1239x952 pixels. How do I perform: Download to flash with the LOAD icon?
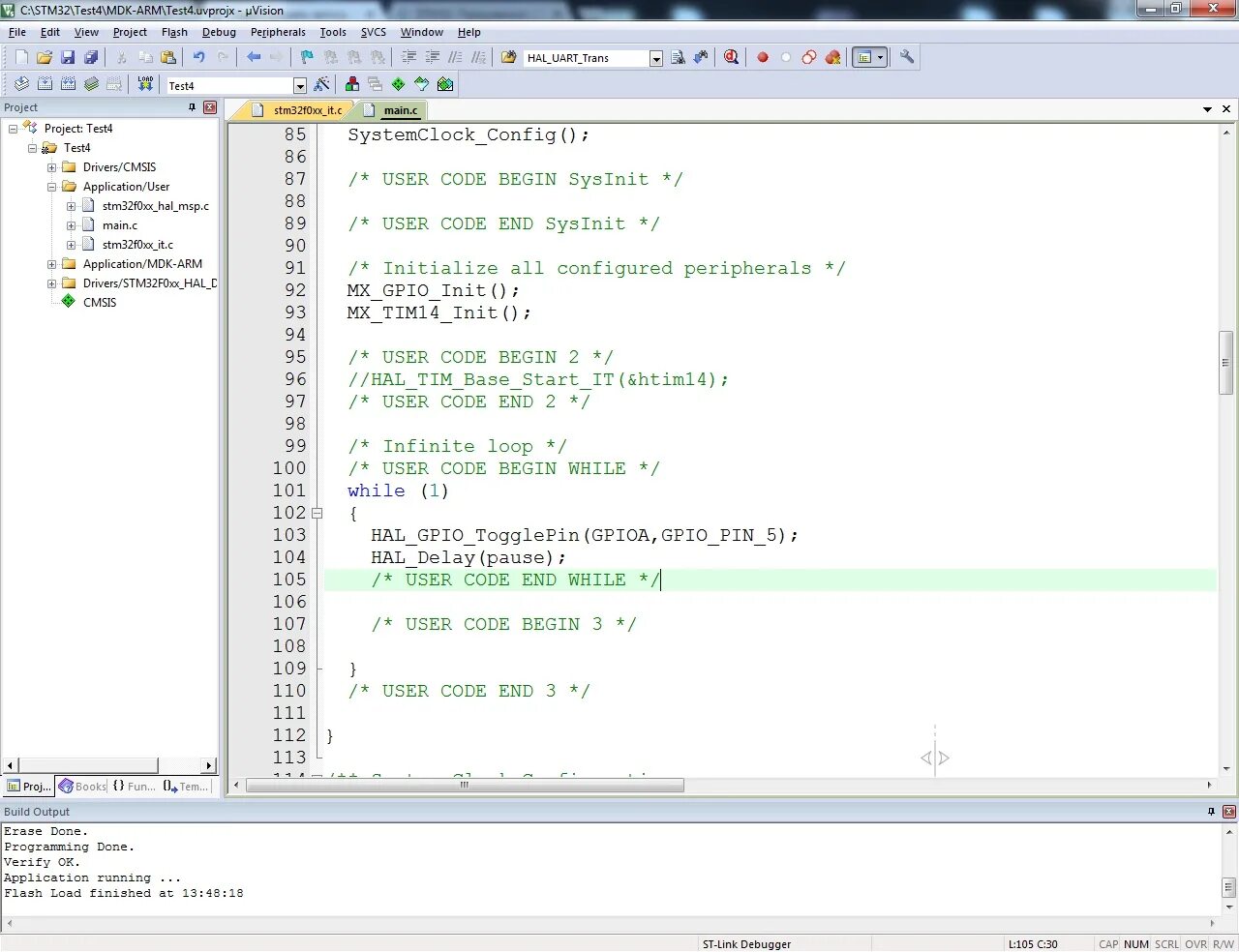point(145,84)
